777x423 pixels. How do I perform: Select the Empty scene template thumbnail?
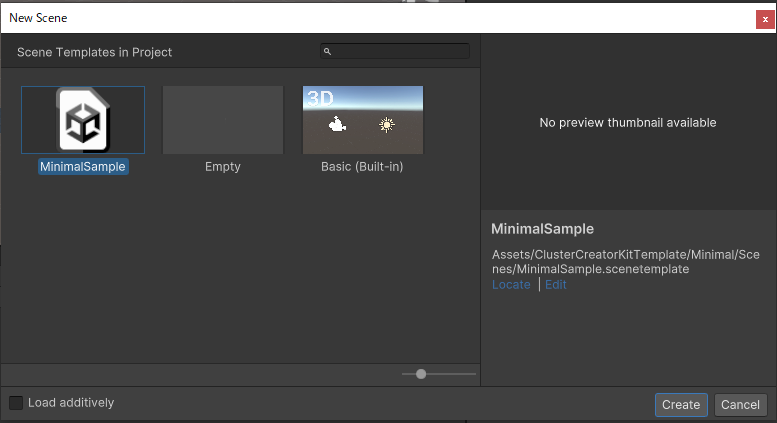tap(223, 120)
